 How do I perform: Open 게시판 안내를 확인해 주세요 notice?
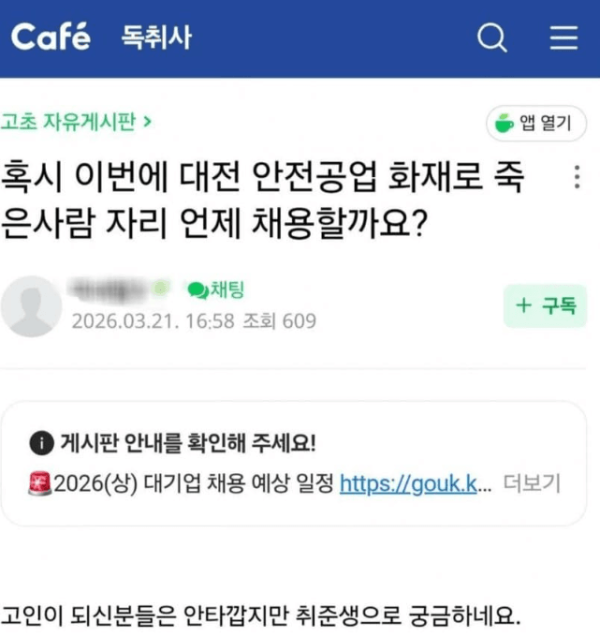click(188, 442)
